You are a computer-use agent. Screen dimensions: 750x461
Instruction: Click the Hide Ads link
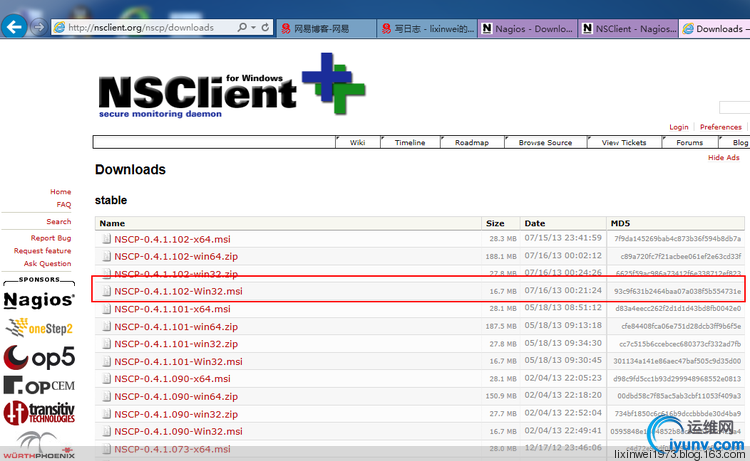pos(724,157)
